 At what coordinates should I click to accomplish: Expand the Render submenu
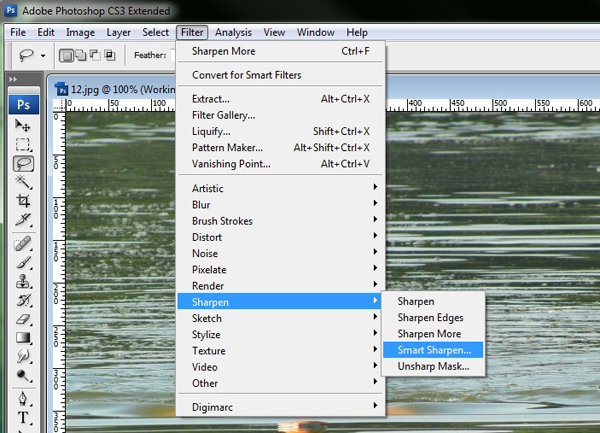pos(280,286)
